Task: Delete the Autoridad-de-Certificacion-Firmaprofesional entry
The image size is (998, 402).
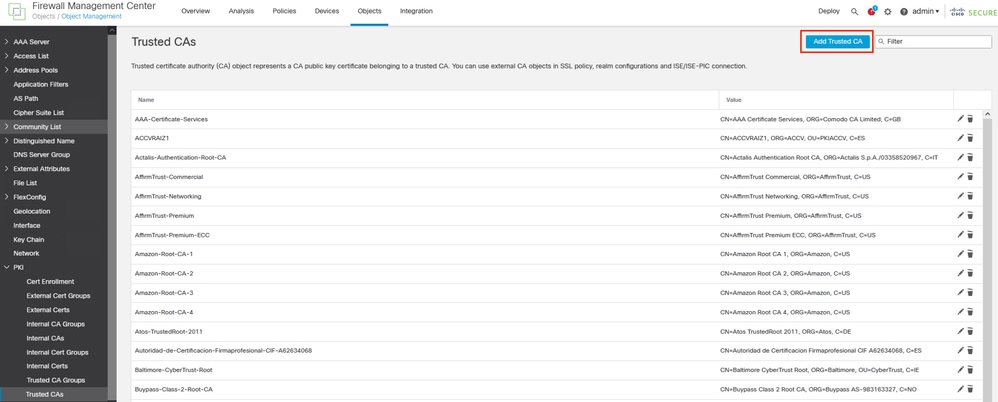Action: (970, 350)
